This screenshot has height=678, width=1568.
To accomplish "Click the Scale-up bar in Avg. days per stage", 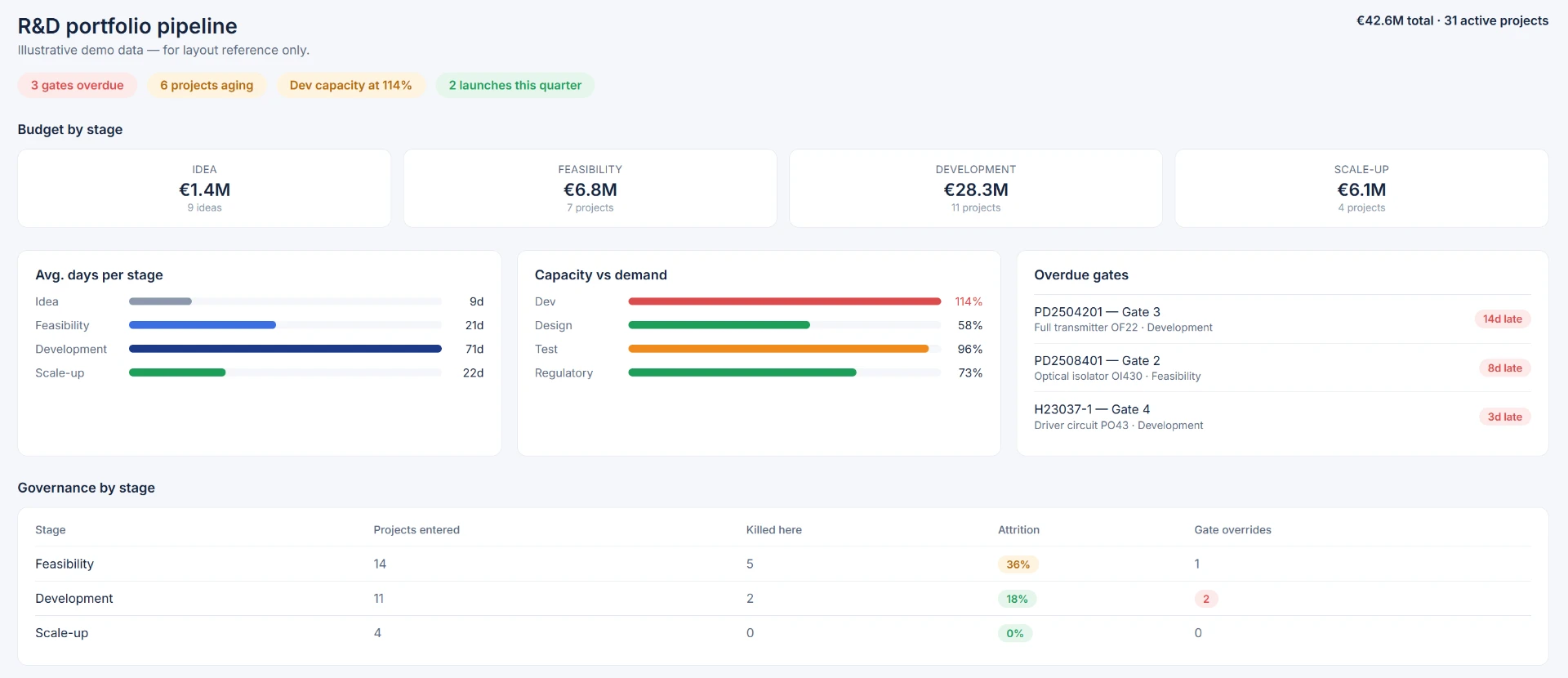I will pos(177,372).
